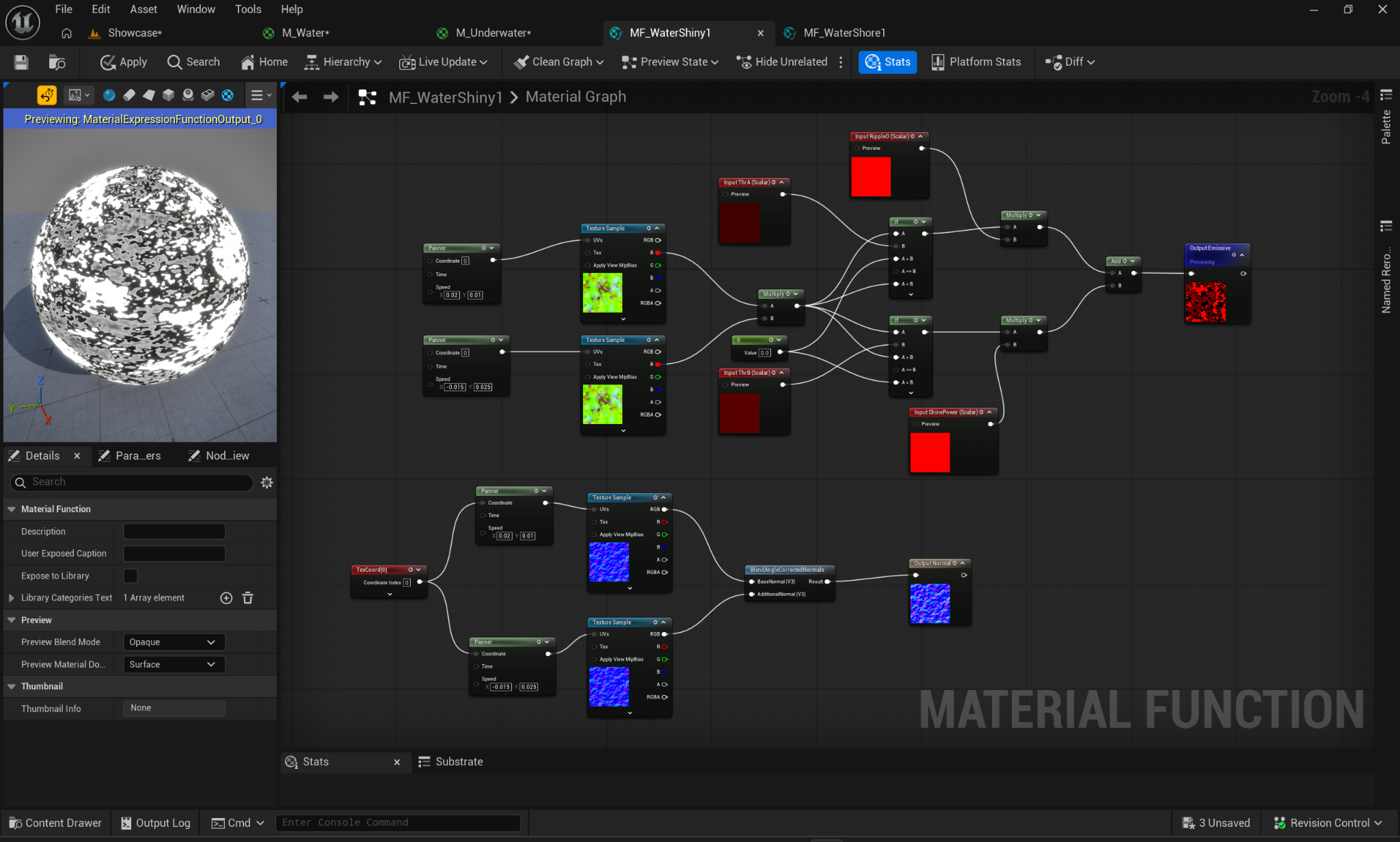
Task: Click the Enter Console Command field
Action: click(397, 823)
